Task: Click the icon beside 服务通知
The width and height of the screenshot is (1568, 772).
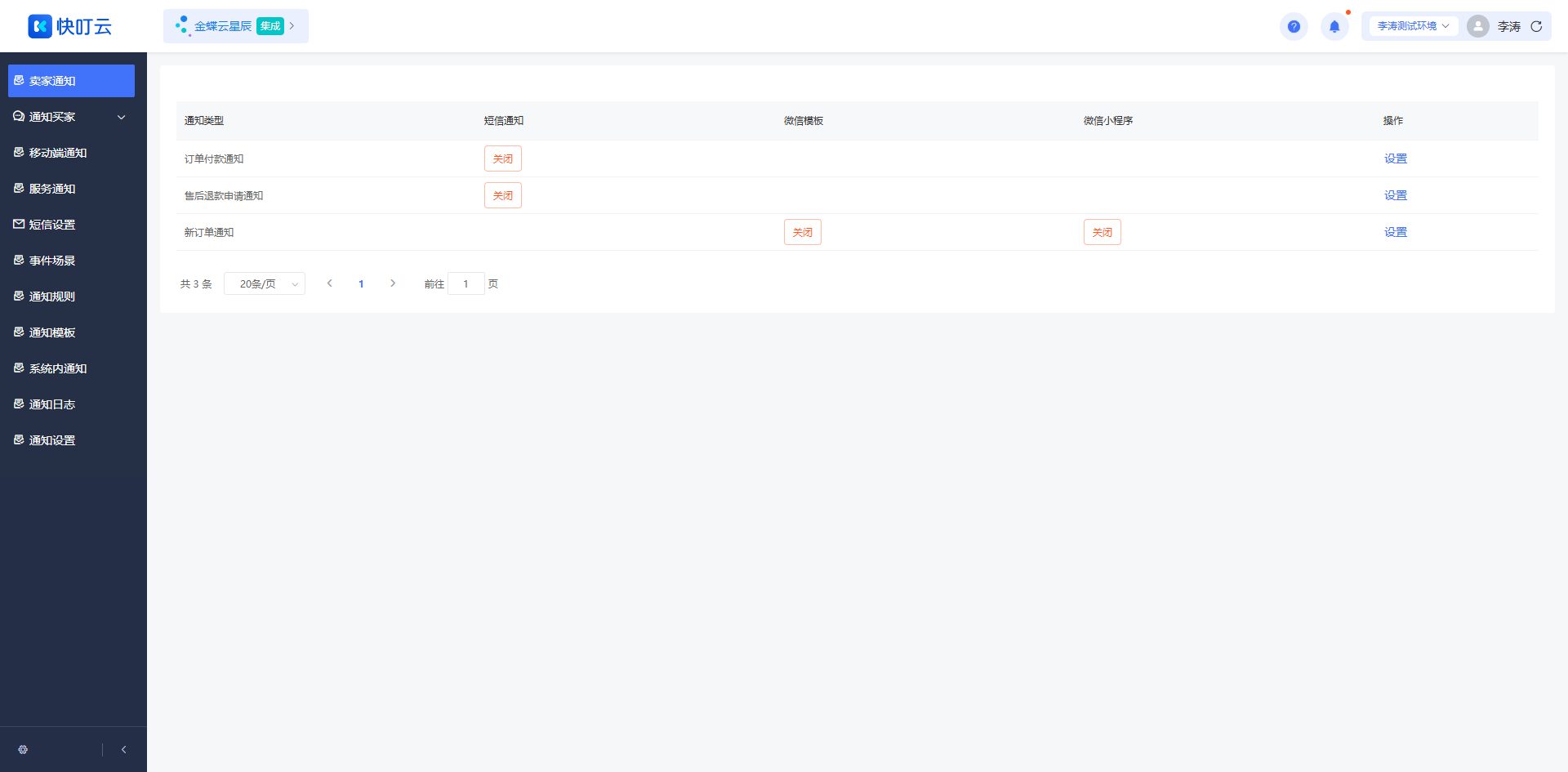Action: 19,188
